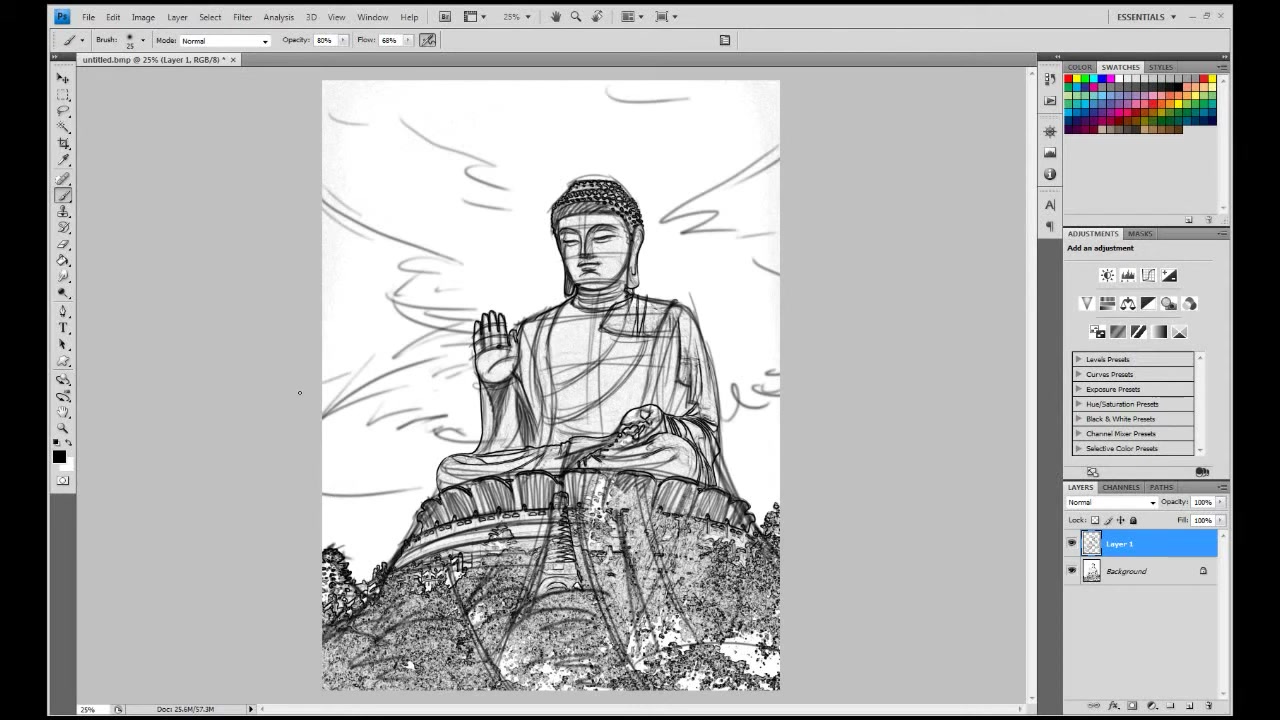
Task: Select the Magic Wand tool
Action: pyautogui.click(x=63, y=127)
